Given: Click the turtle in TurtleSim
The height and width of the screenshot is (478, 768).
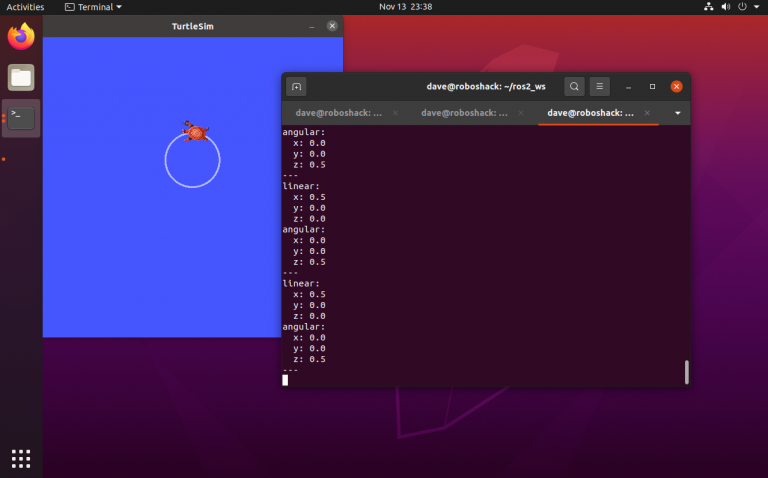Looking at the screenshot, I should click(x=196, y=132).
